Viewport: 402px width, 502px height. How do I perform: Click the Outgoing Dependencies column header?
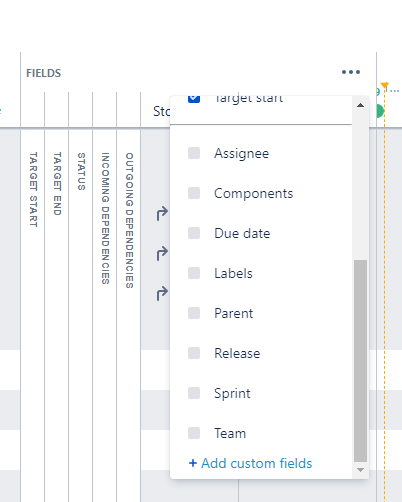click(129, 220)
